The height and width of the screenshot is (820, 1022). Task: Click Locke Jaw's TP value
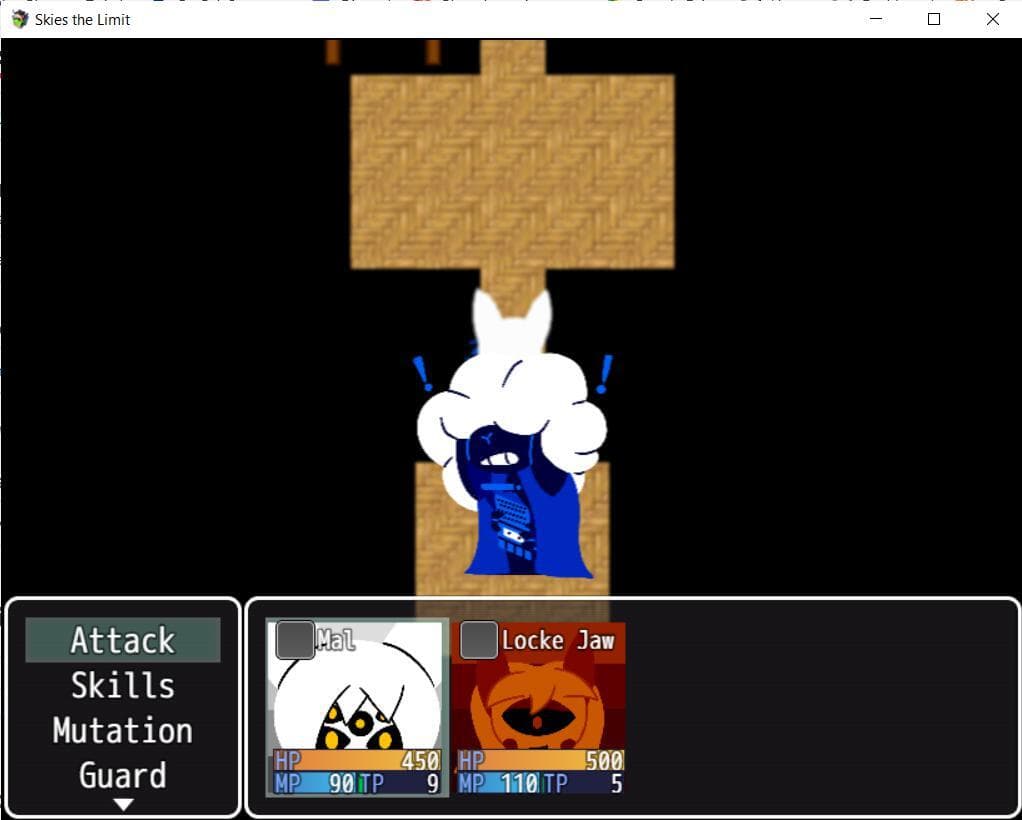tap(617, 783)
